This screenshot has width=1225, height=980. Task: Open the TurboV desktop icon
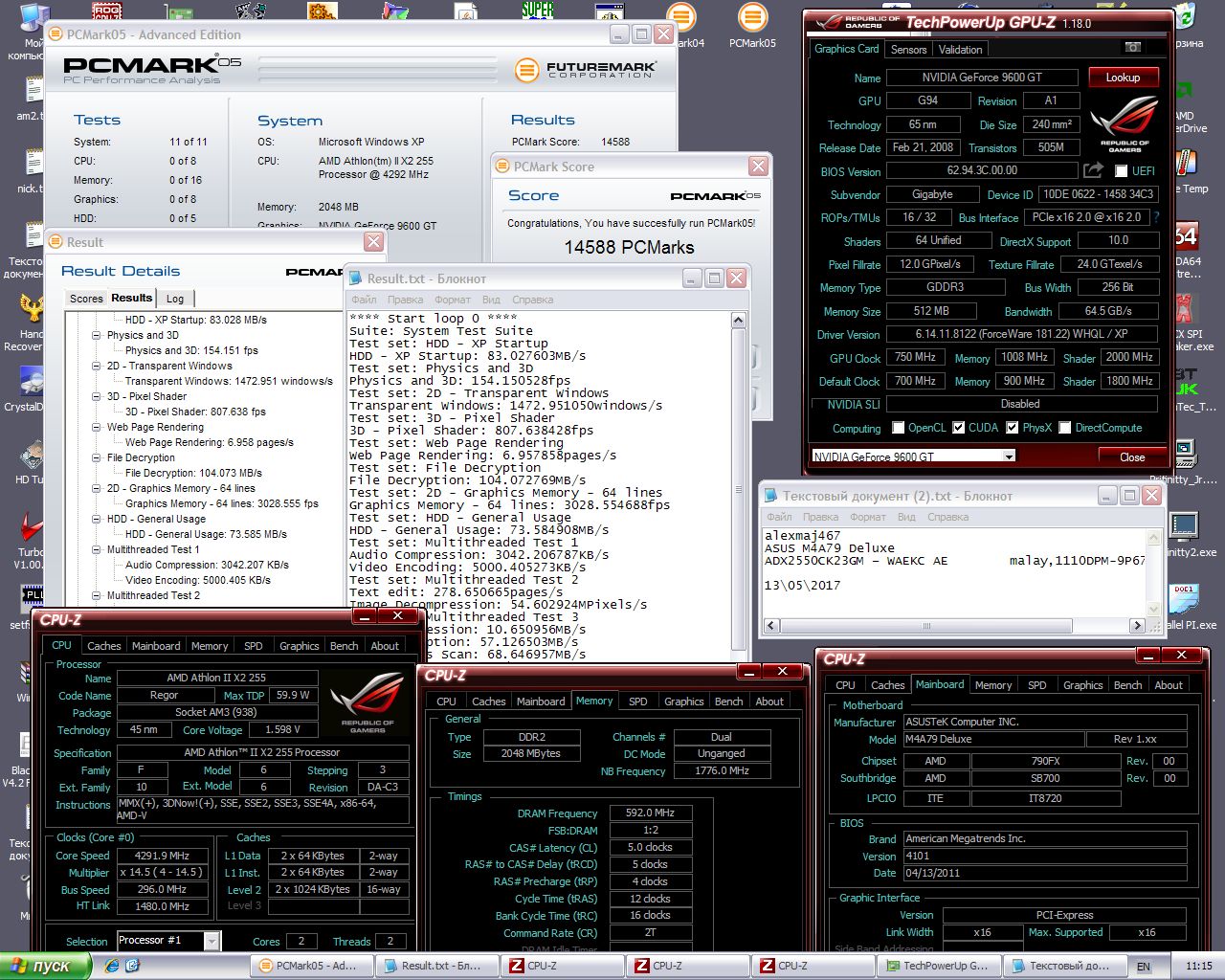coord(33,526)
